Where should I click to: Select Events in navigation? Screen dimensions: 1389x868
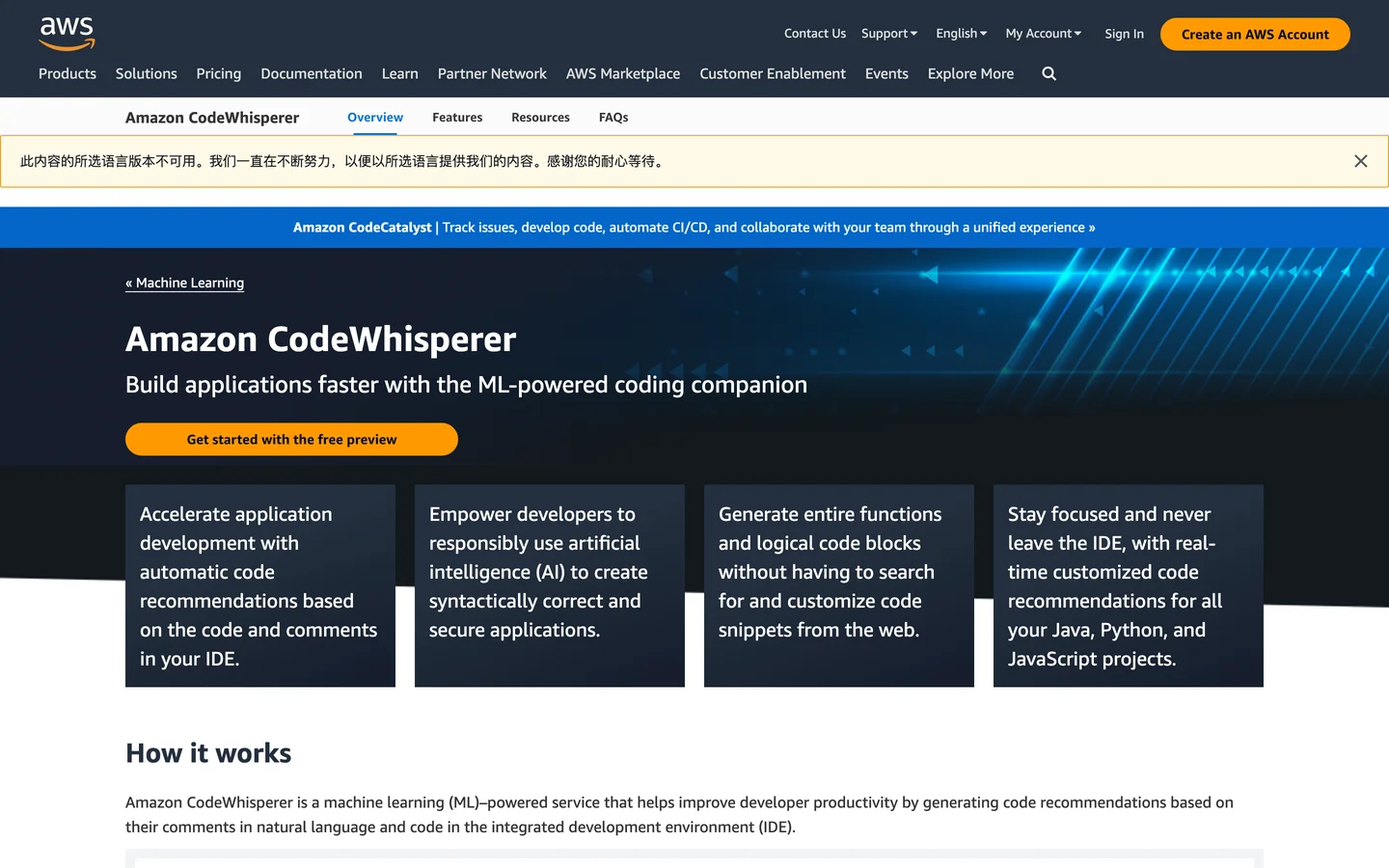click(886, 73)
